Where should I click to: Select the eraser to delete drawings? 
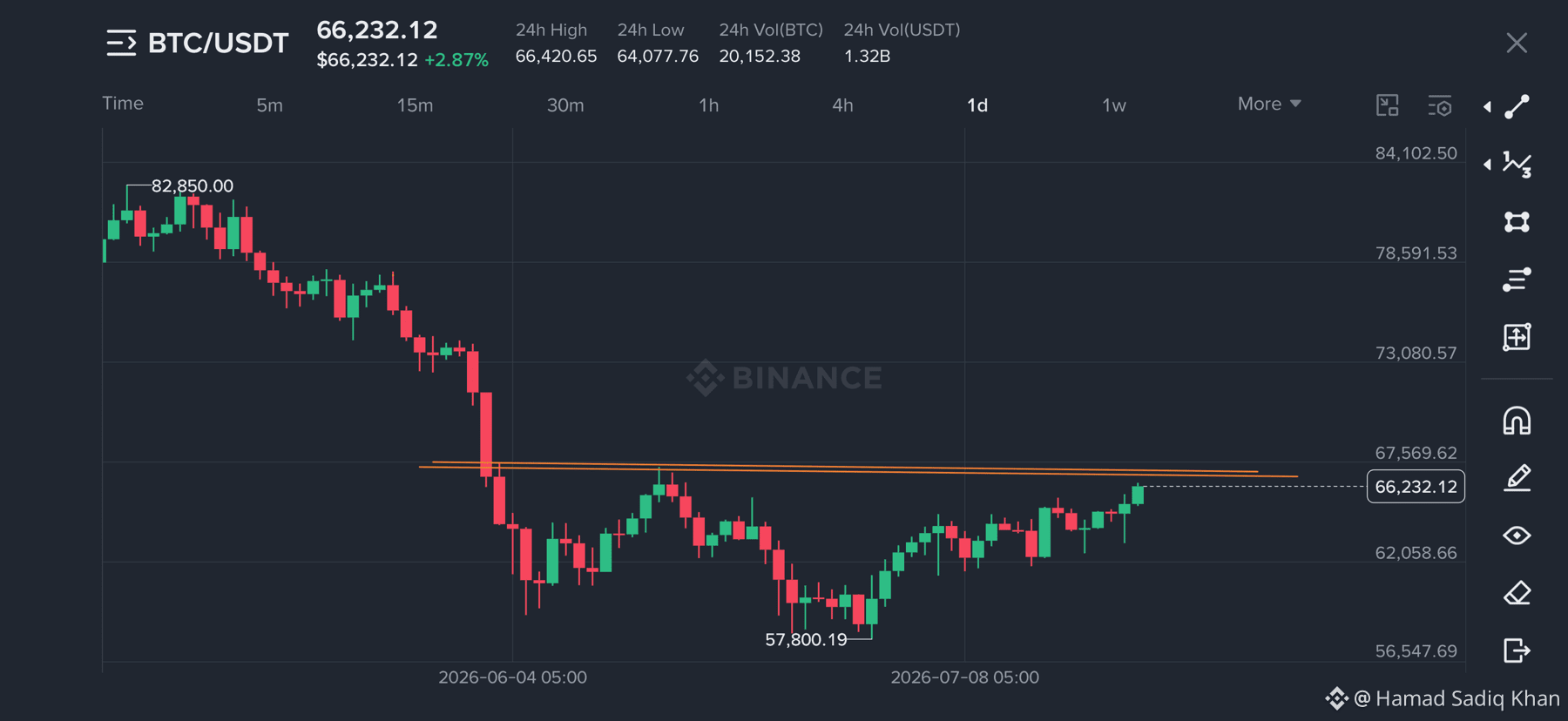[1517, 593]
